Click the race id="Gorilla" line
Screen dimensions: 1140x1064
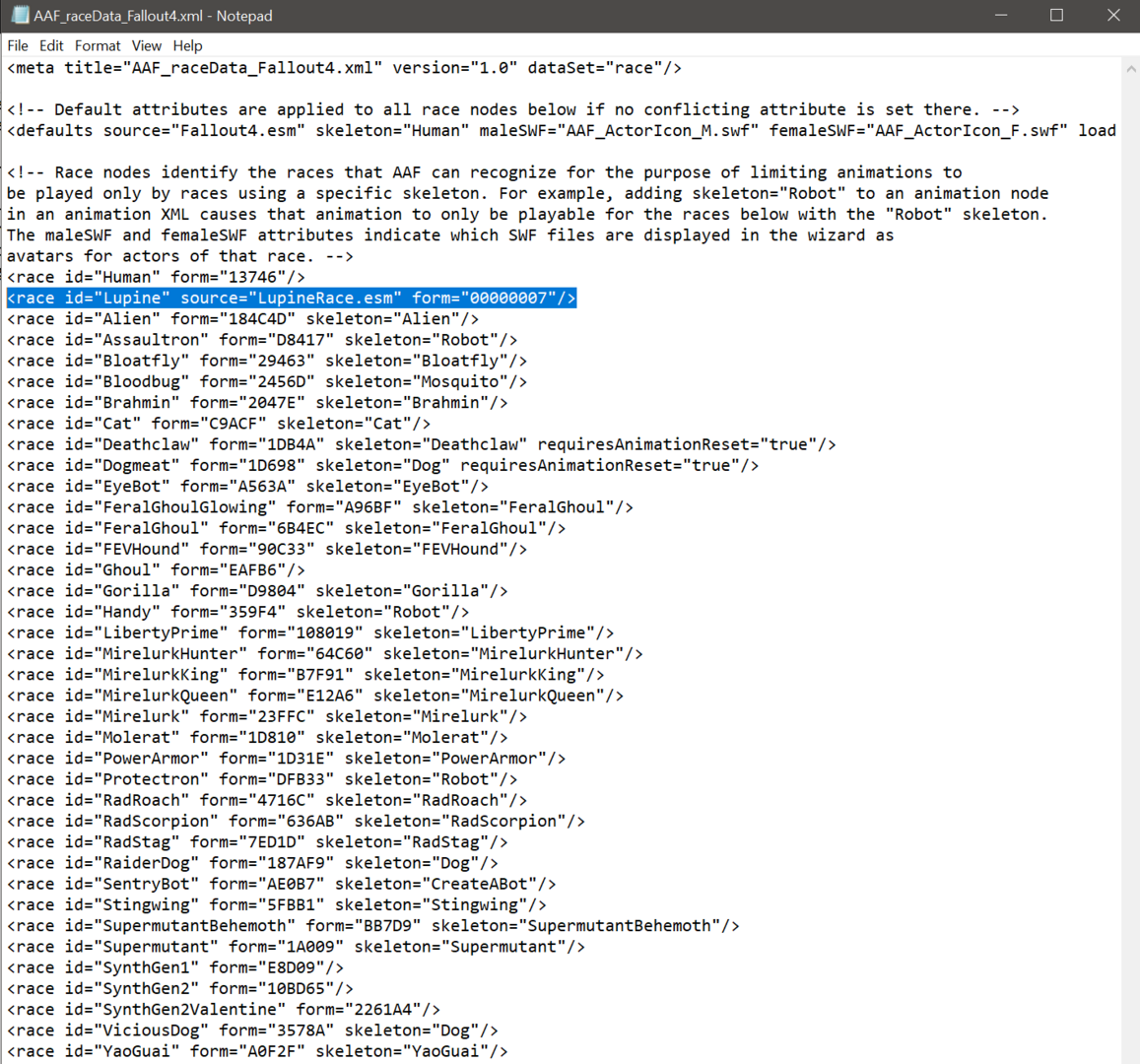(257, 591)
